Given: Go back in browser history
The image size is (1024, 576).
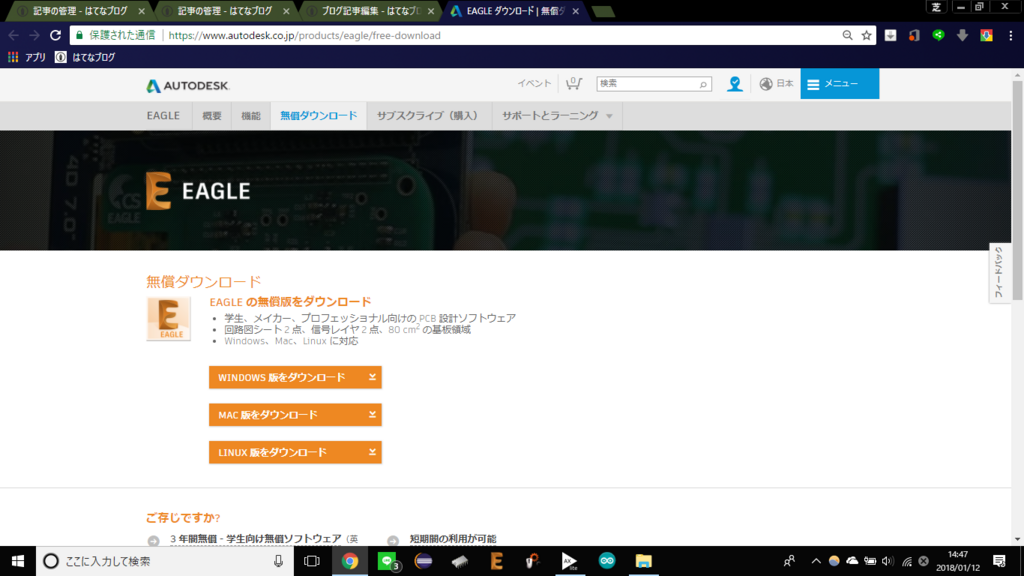Looking at the screenshot, I should click(14, 35).
